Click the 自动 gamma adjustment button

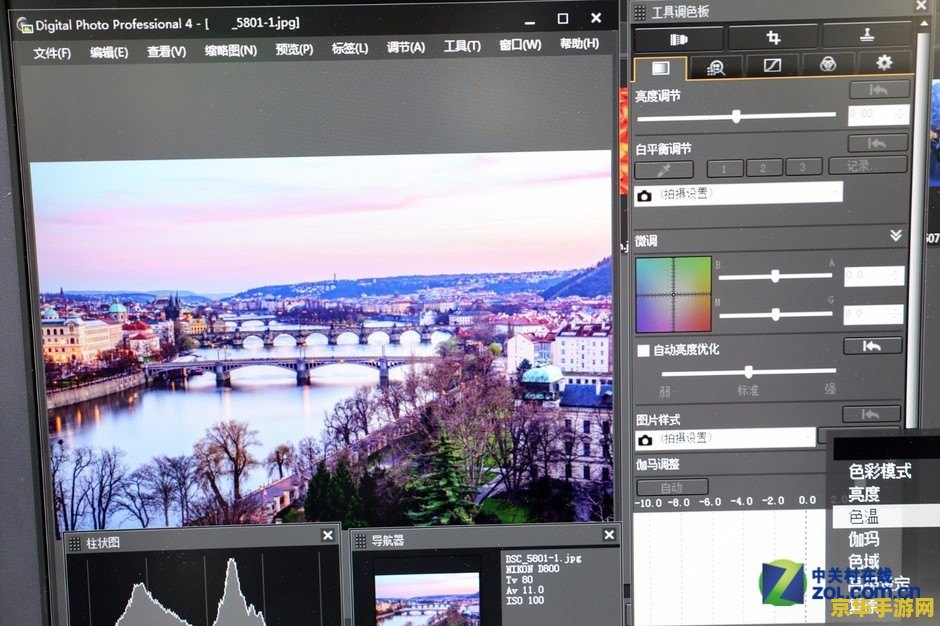(x=658, y=487)
